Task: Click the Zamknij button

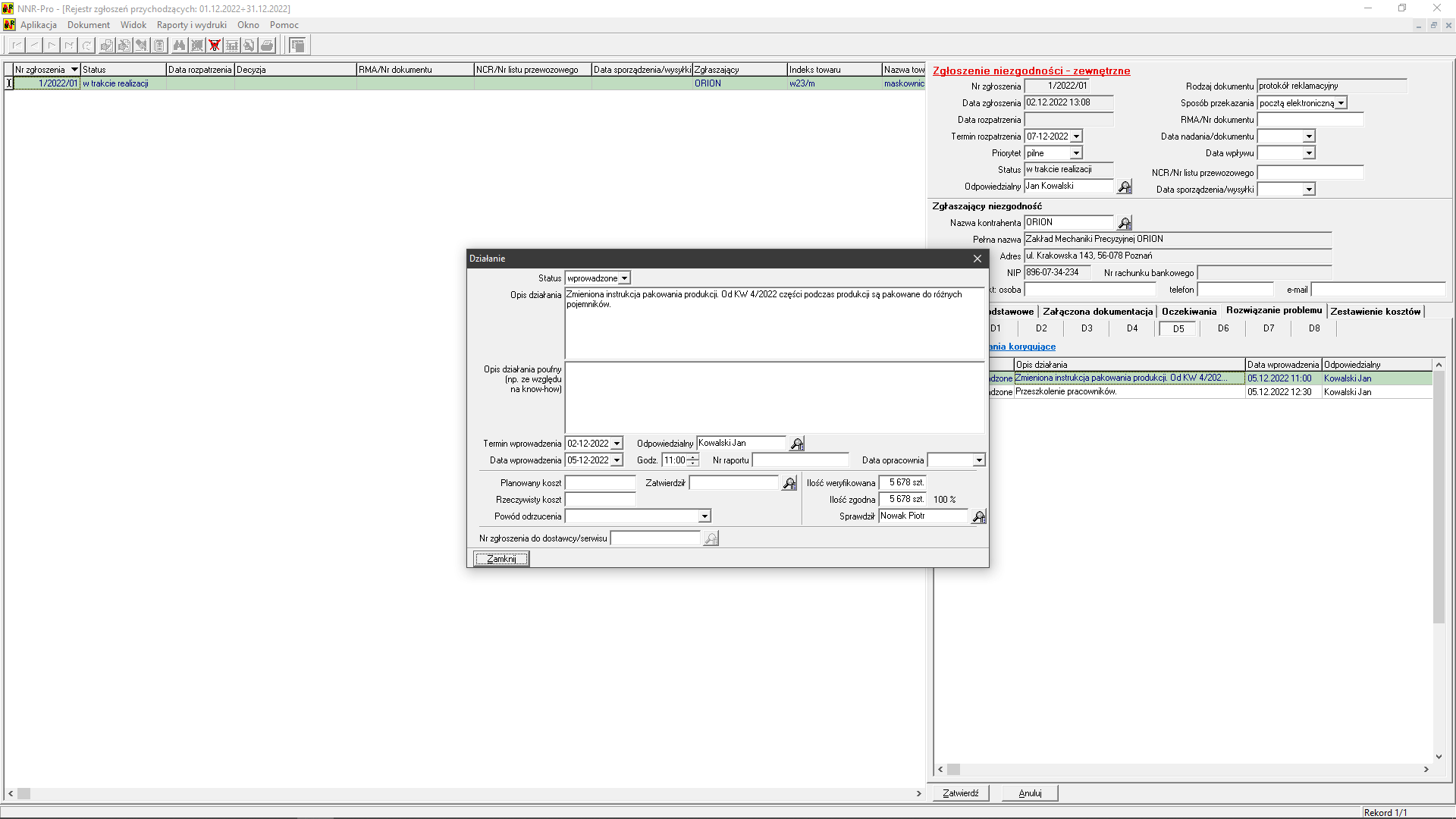Action: pos(501,559)
